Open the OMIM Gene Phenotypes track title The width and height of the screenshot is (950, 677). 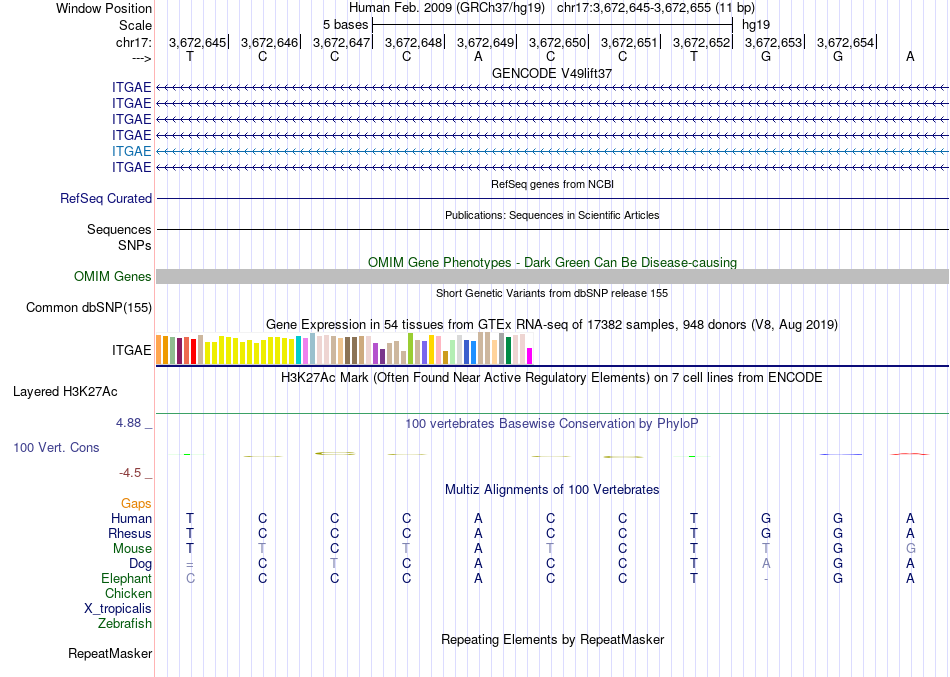(552, 262)
